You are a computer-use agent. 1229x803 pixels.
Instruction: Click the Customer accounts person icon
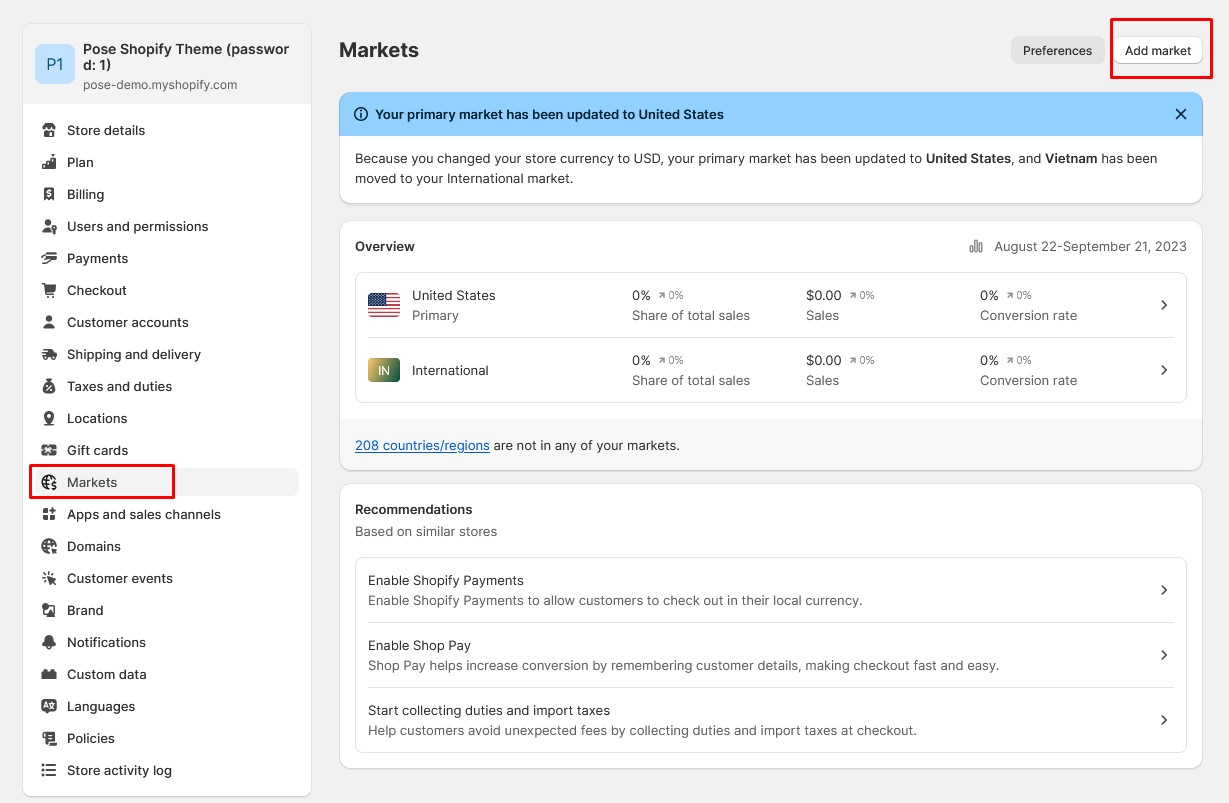49,322
